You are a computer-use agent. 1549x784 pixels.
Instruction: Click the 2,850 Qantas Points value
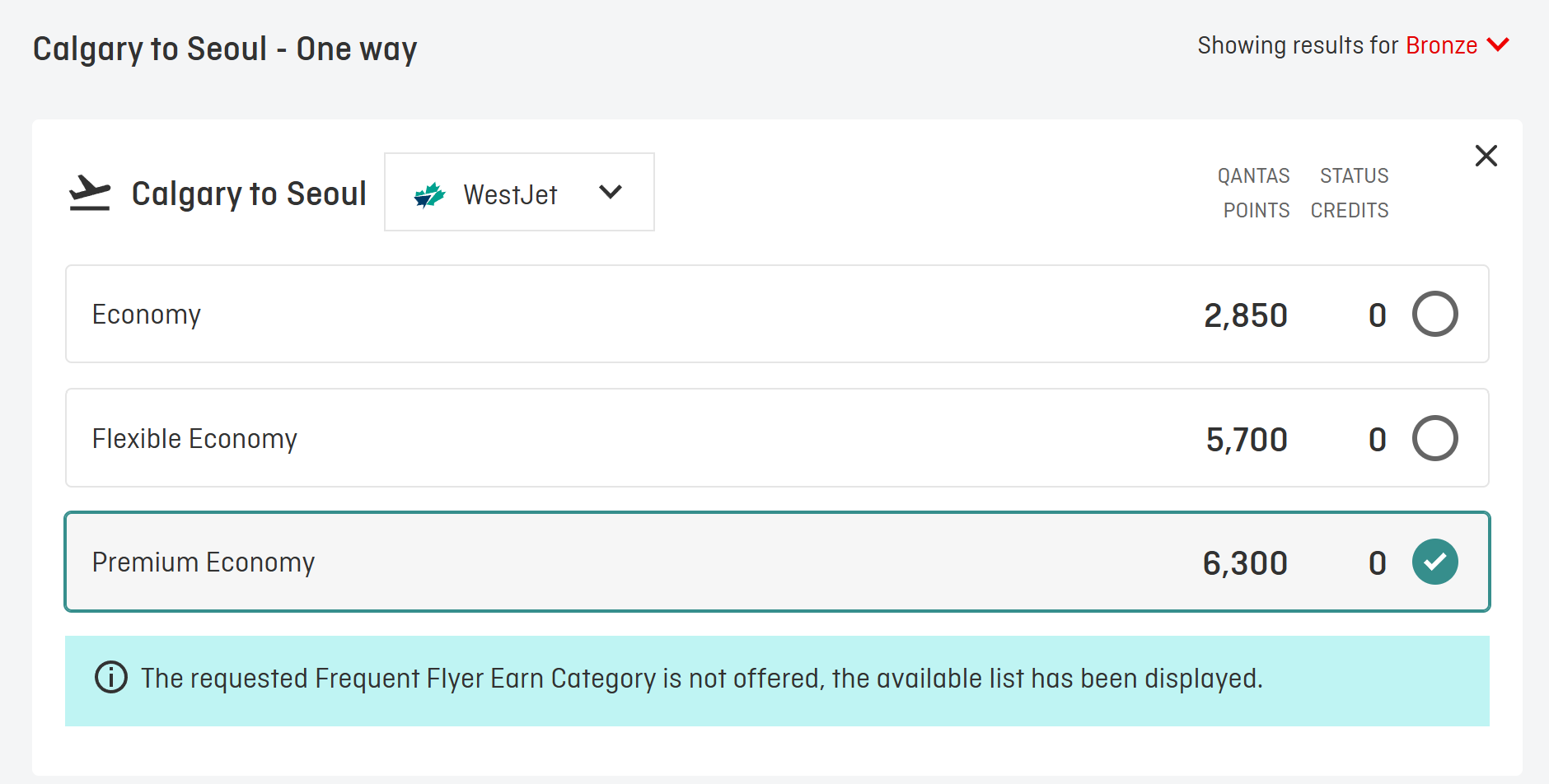point(1245,315)
